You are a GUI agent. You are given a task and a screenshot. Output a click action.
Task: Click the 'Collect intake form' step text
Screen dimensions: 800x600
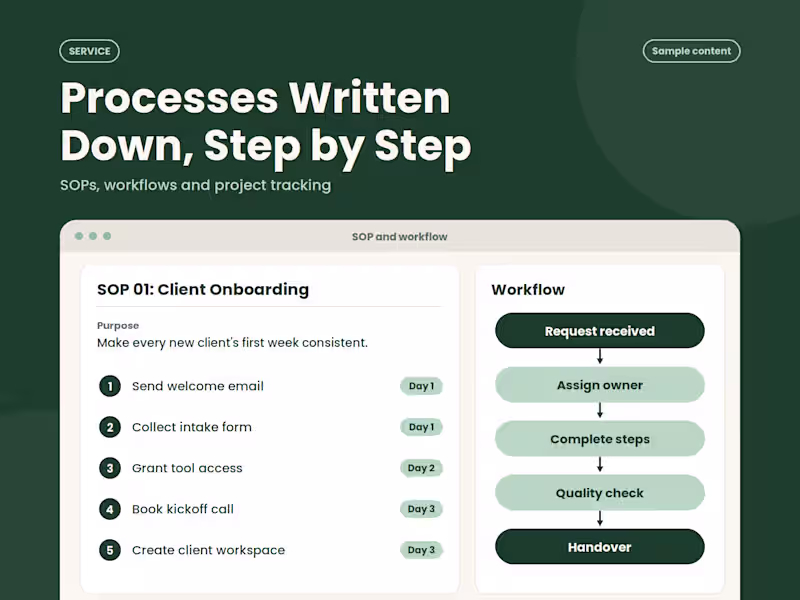pyautogui.click(x=192, y=427)
